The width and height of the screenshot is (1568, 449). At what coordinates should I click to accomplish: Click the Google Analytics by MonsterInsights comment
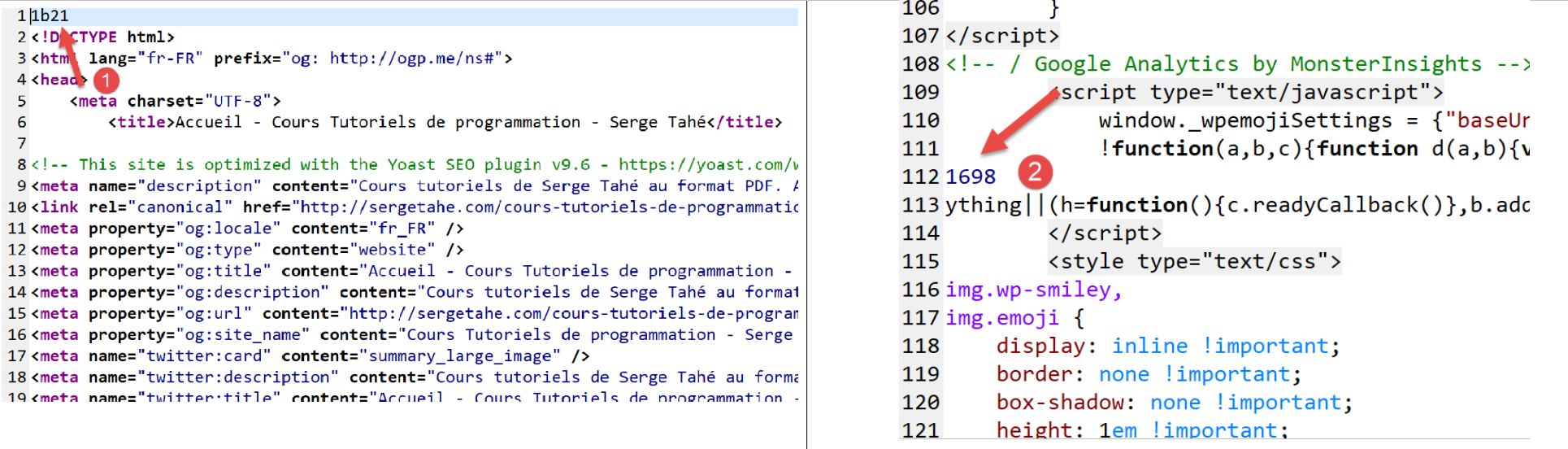[1236, 63]
